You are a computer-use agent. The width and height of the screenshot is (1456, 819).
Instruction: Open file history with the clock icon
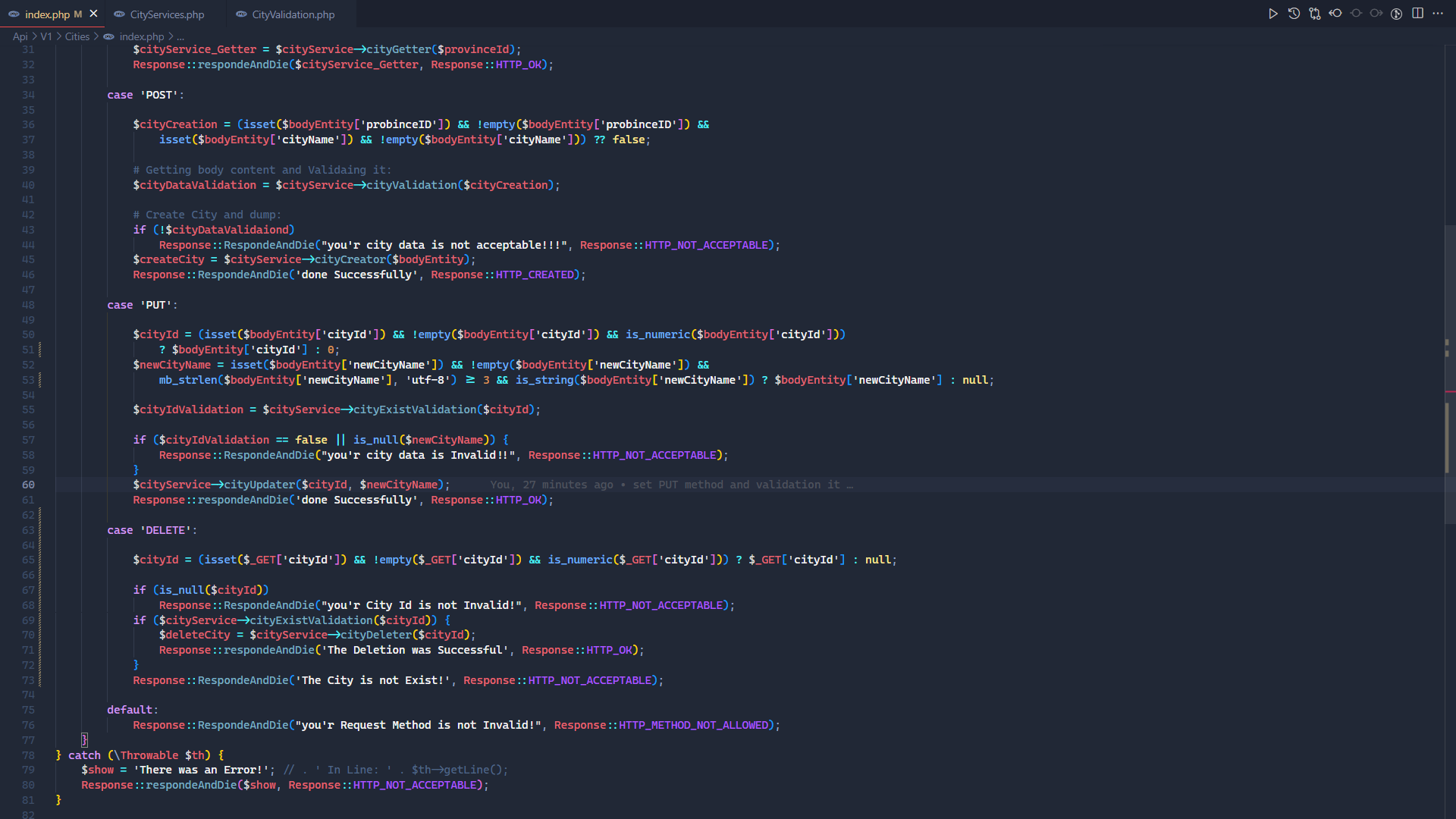[x=1294, y=14]
